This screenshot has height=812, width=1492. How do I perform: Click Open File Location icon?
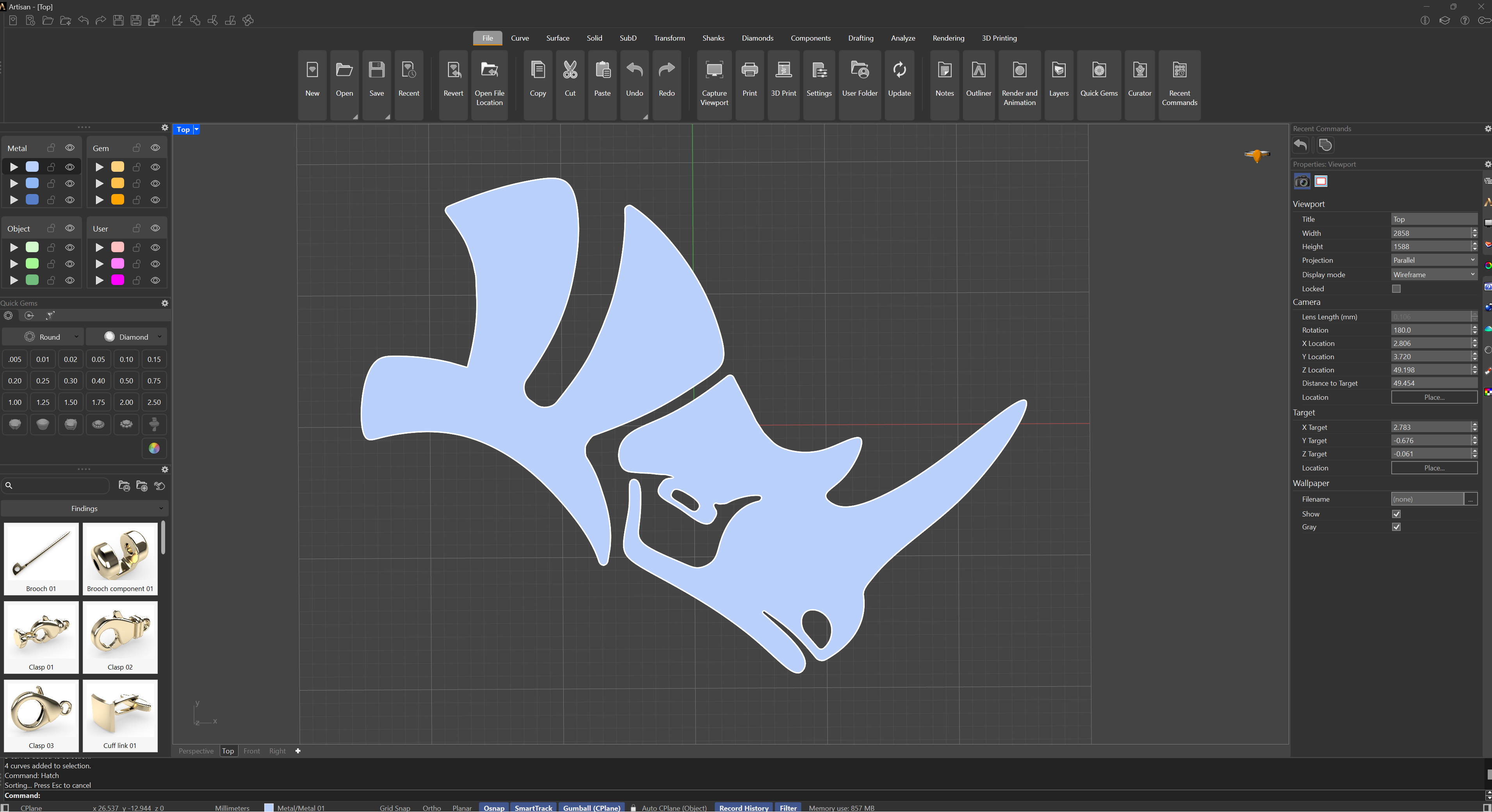point(490,71)
